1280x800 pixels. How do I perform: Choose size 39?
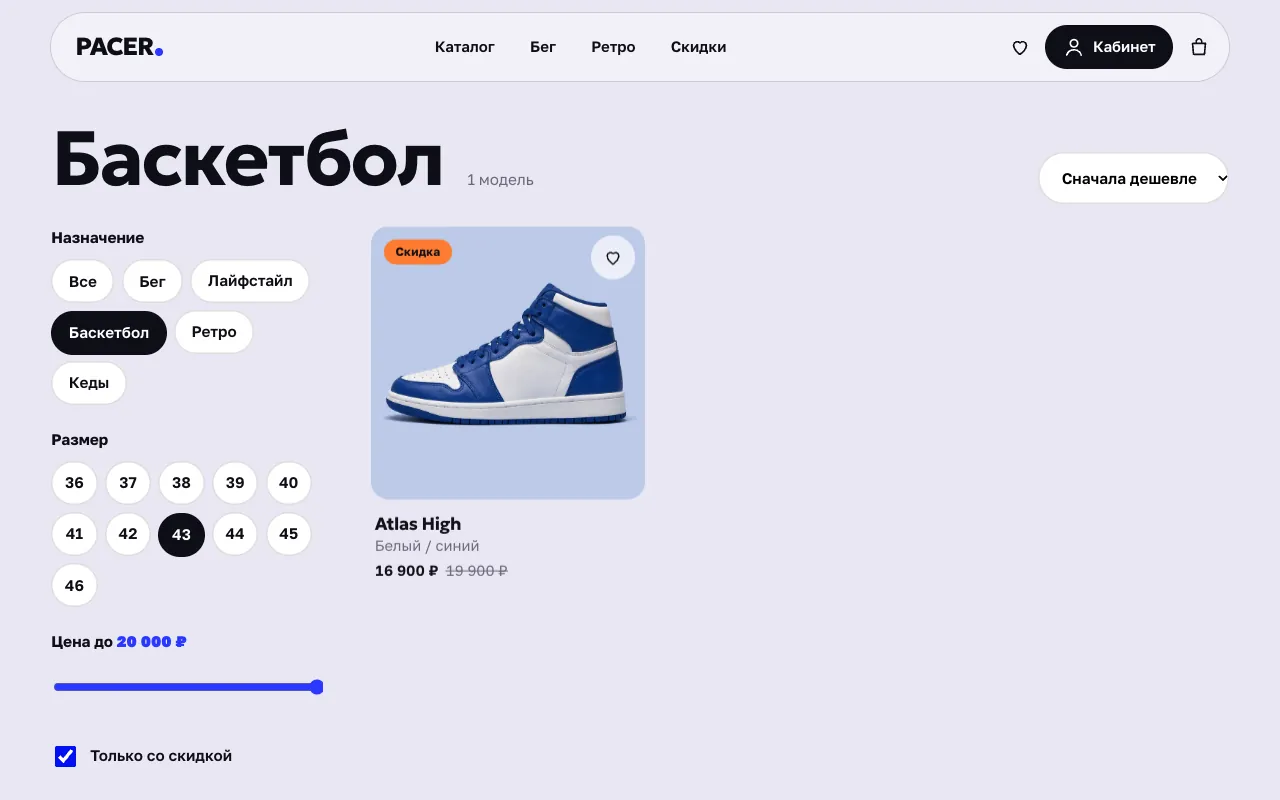click(235, 483)
